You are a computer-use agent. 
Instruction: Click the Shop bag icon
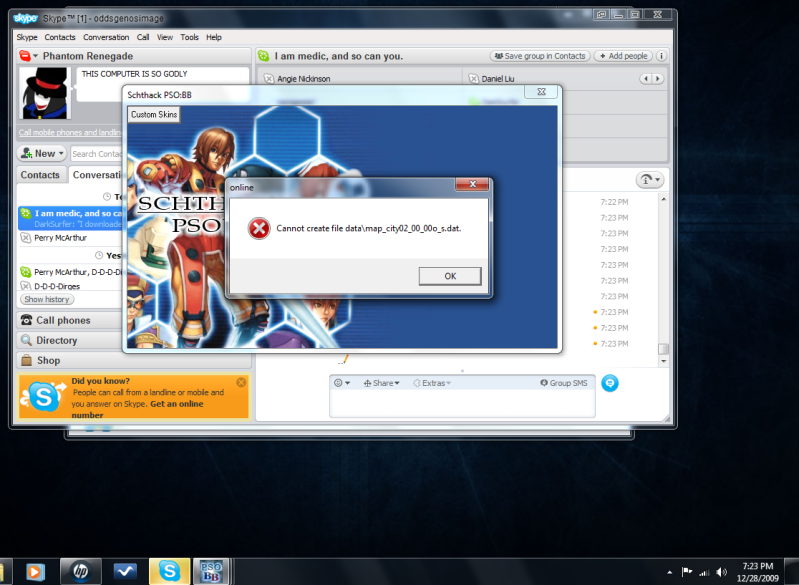click(27, 361)
